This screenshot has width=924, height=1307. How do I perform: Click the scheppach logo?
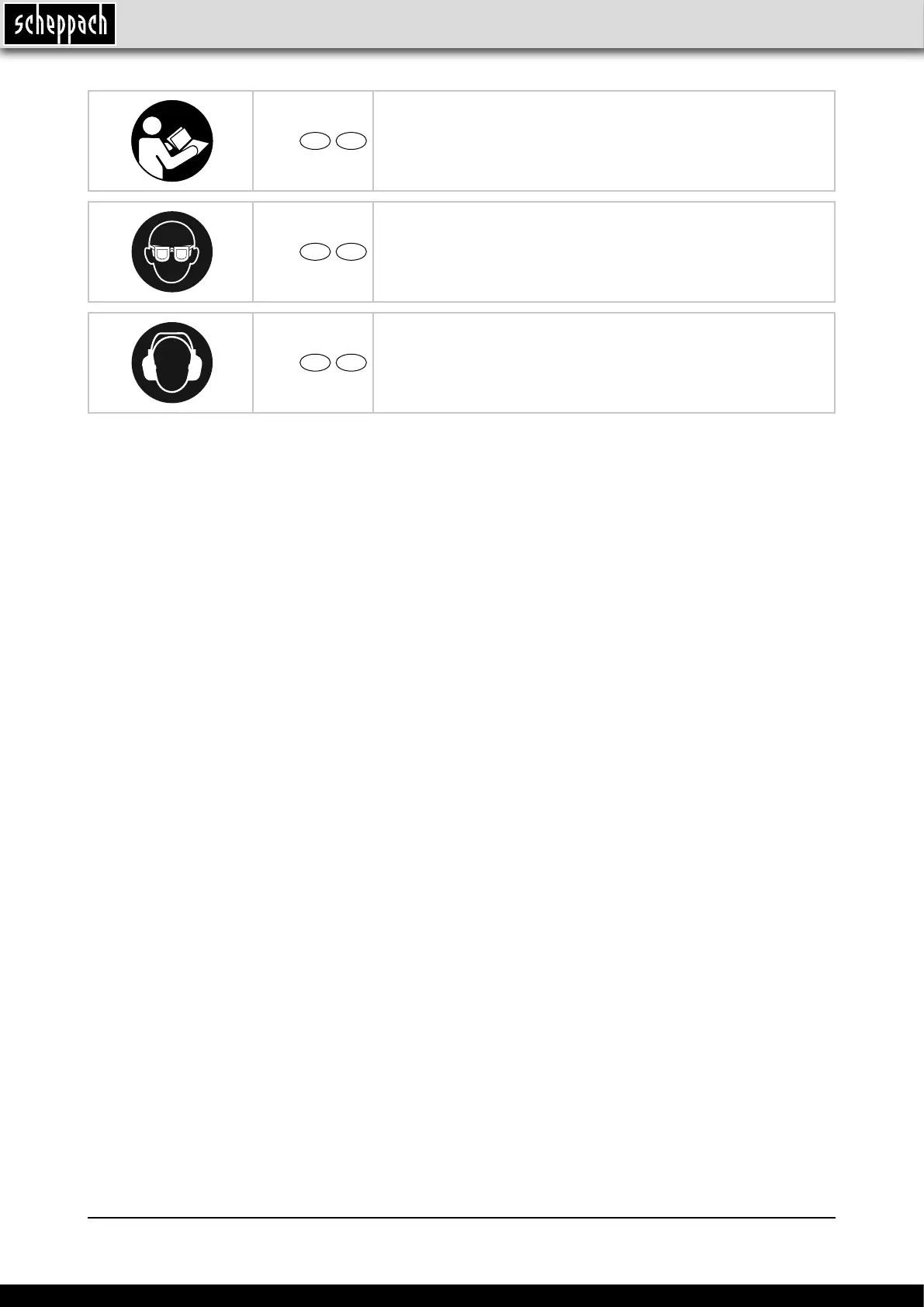(60, 24)
